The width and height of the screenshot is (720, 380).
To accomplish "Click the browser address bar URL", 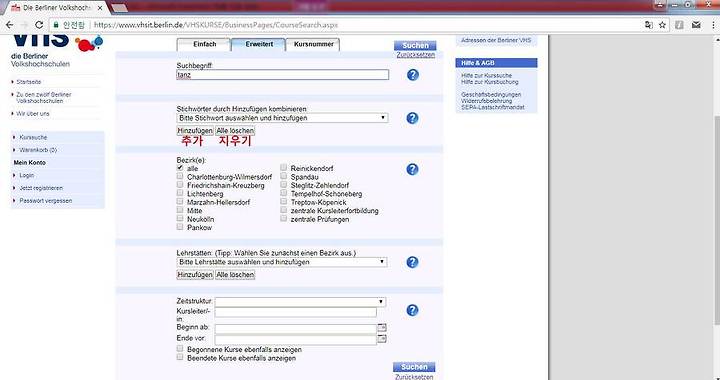I will 216,25.
